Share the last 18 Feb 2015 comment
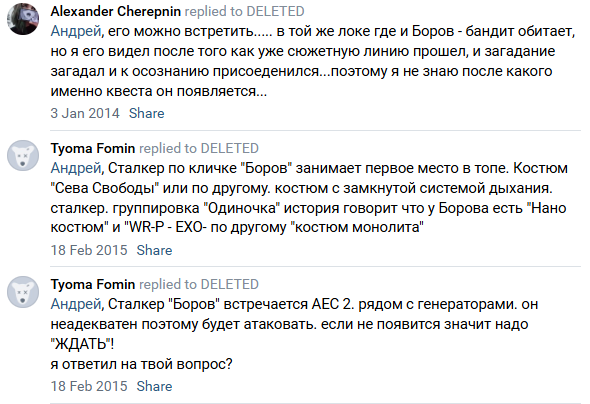The image size is (590, 404). click(x=154, y=386)
